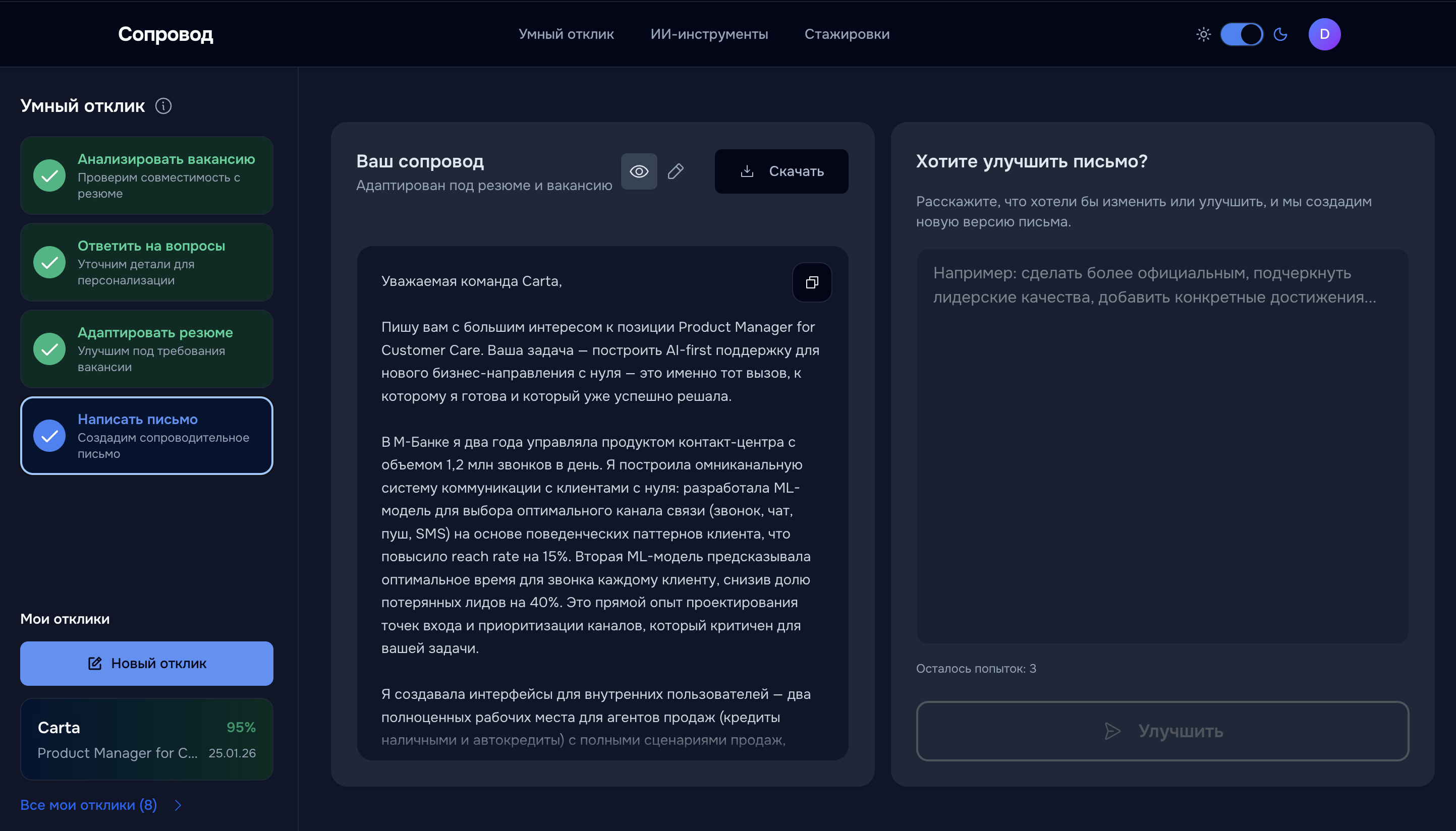Copy the cover letter using the copy icon

coord(811,282)
